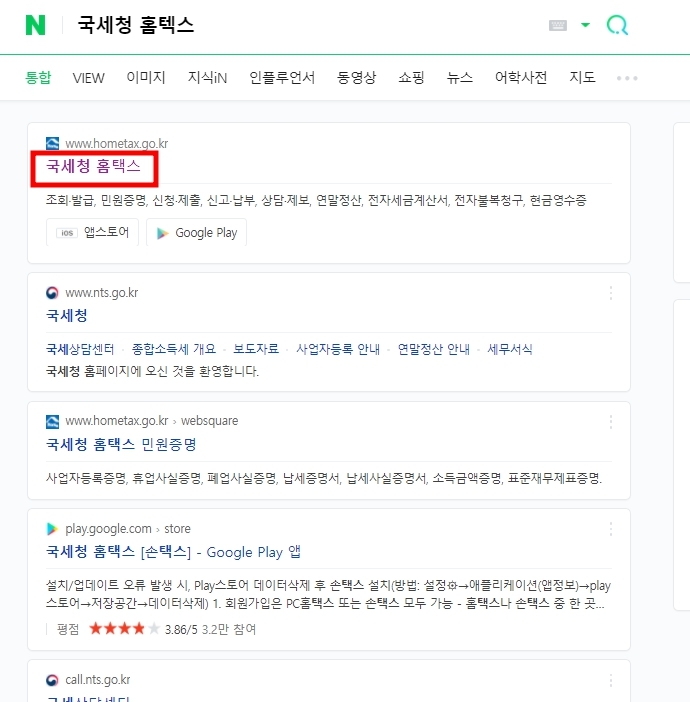Open the options menu for Google Play result
Viewport: 690px width, 702px height.
coord(611,529)
